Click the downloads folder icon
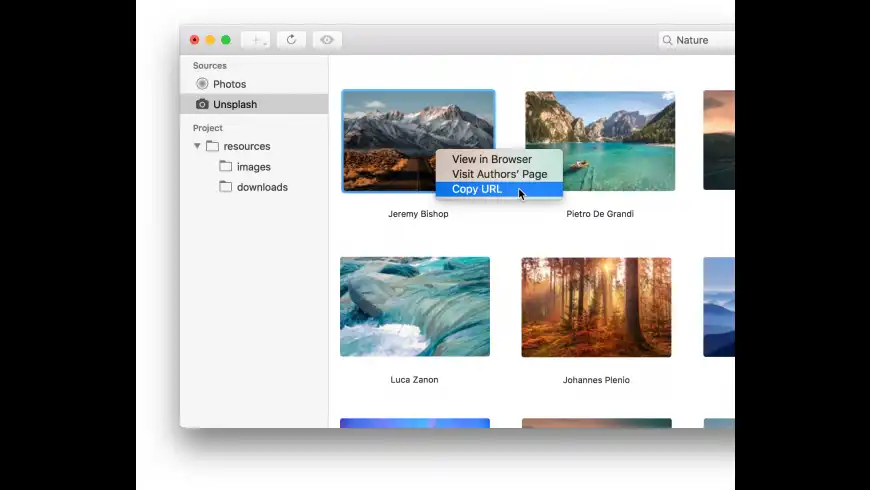Viewport: 870px width, 490px height. [225, 187]
